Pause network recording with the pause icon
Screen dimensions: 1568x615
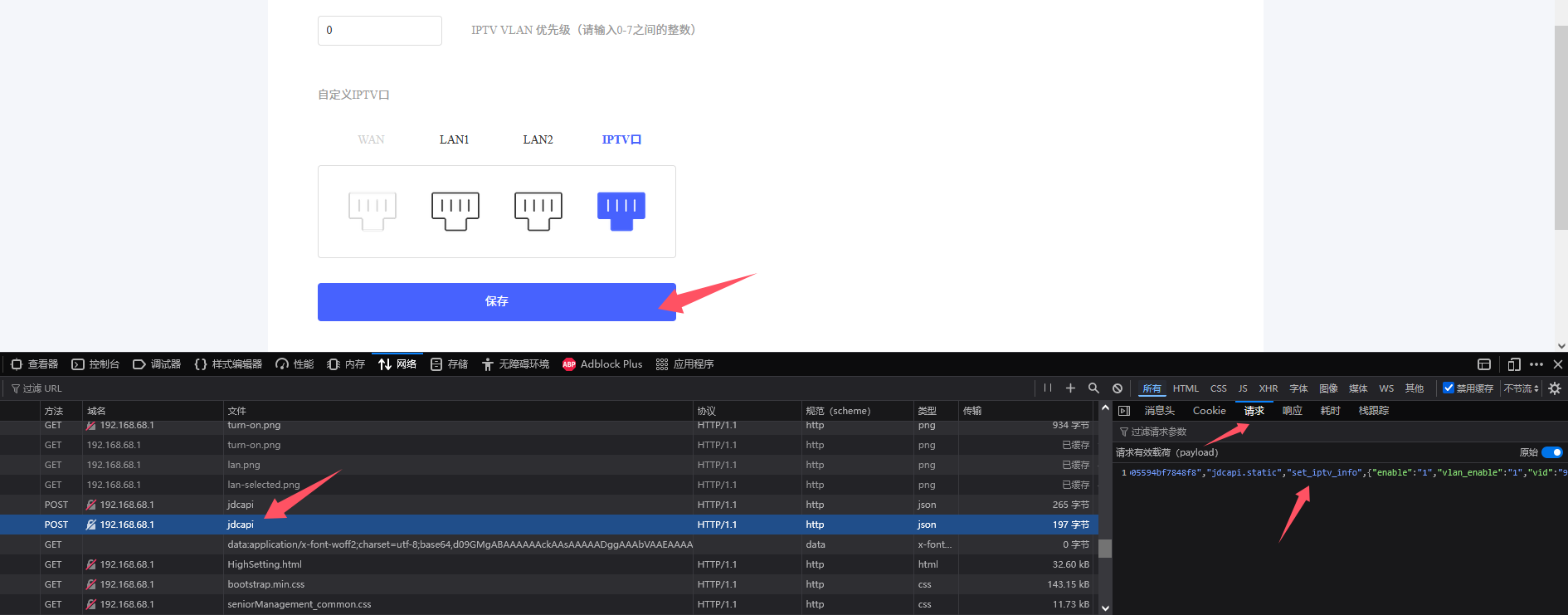click(1048, 388)
